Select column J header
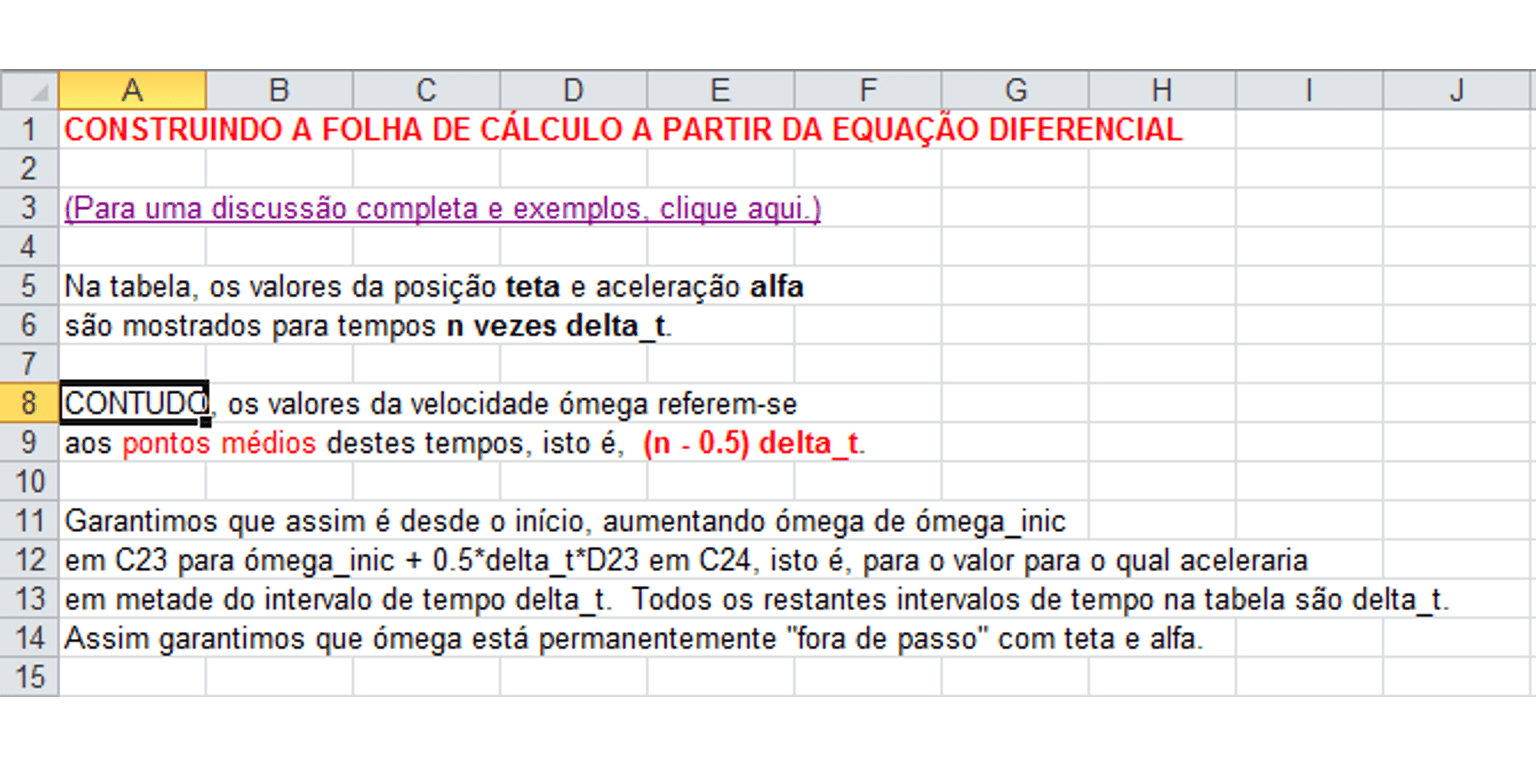This screenshot has height=768, width=1536. pos(1459,90)
